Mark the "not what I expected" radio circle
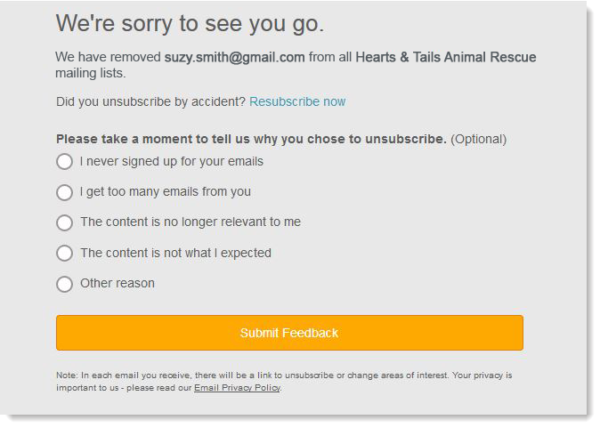Viewport: 600px width, 428px height. pyautogui.click(x=65, y=253)
